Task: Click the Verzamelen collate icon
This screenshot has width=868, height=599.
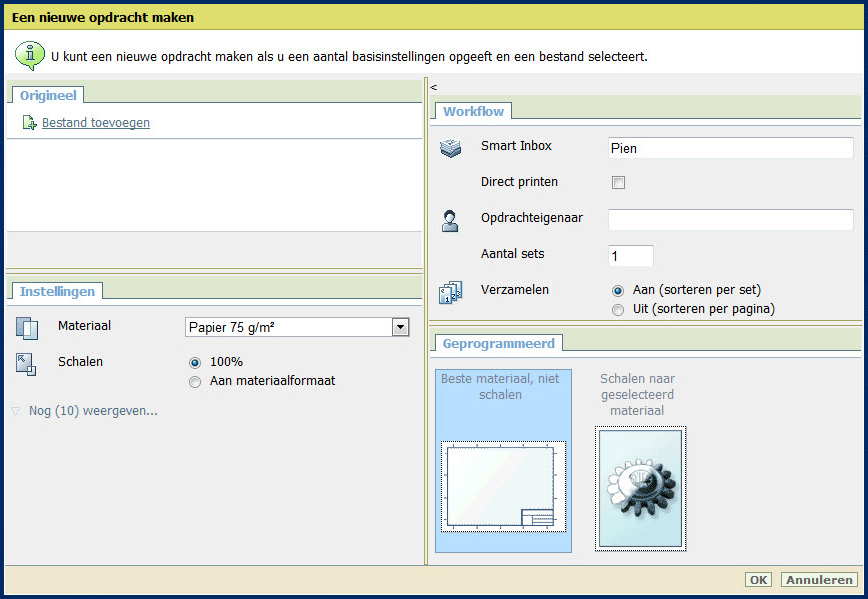Action: click(x=451, y=293)
